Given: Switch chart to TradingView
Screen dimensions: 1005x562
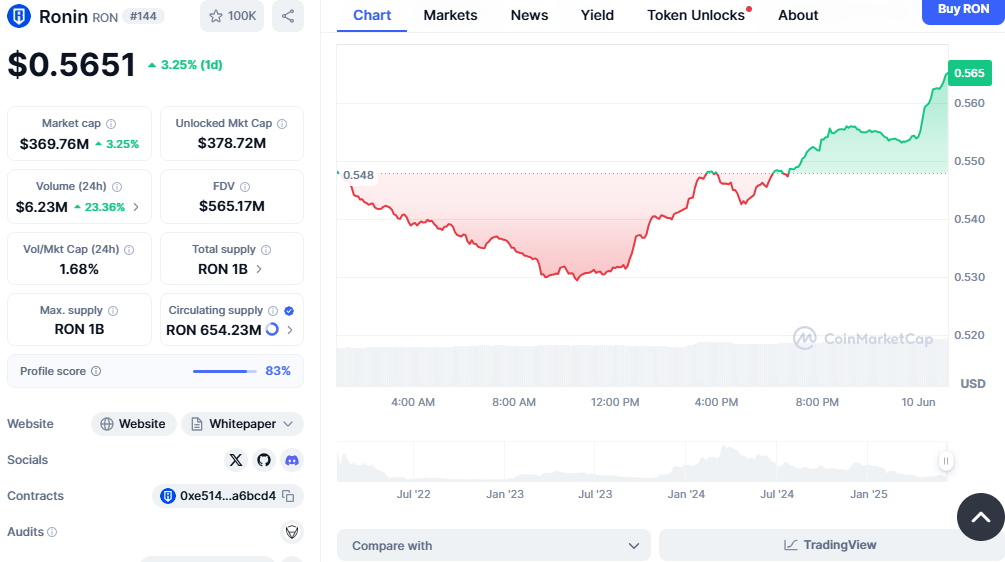Looking at the screenshot, I should point(830,546).
